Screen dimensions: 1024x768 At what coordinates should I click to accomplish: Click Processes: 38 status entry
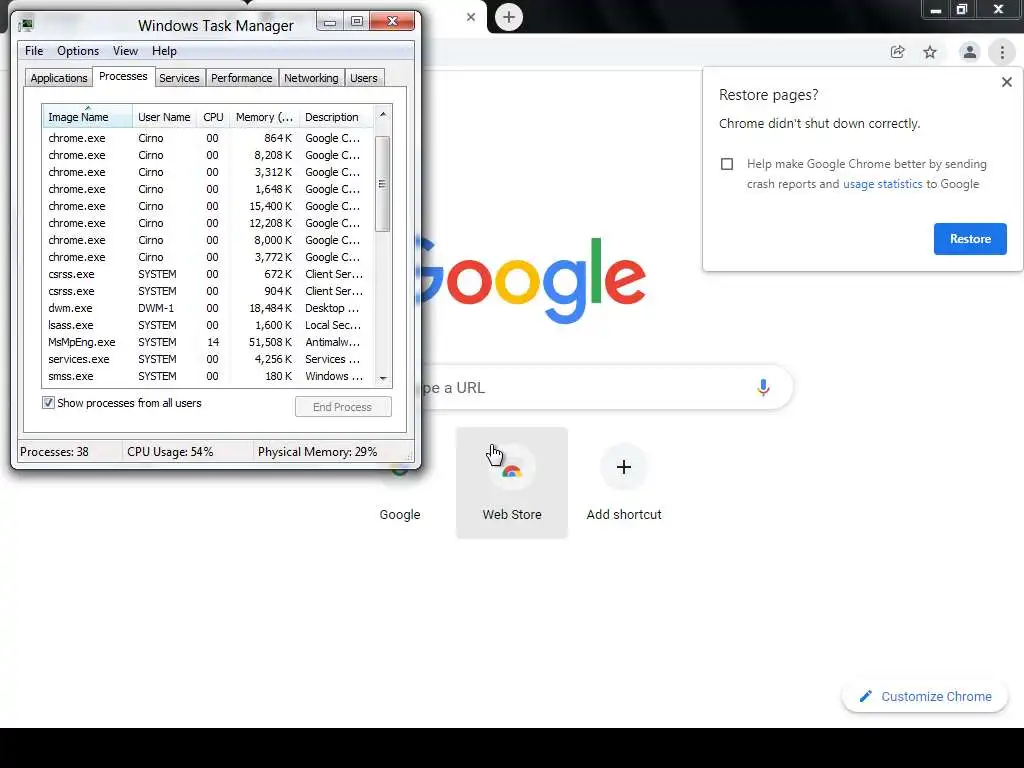point(54,452)
